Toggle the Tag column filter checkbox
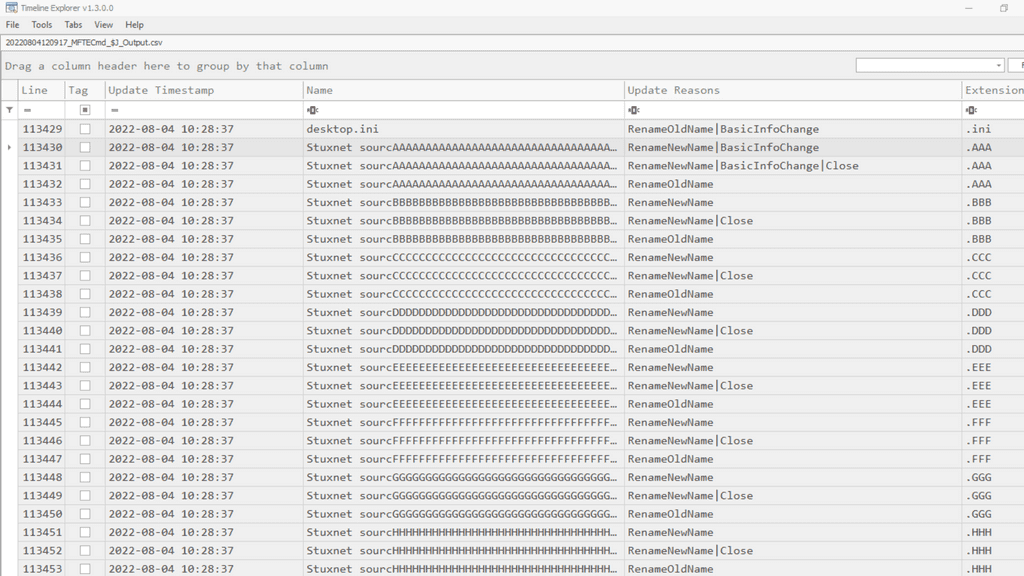This screenshot has width=1024, height=576. pos(85,110)
